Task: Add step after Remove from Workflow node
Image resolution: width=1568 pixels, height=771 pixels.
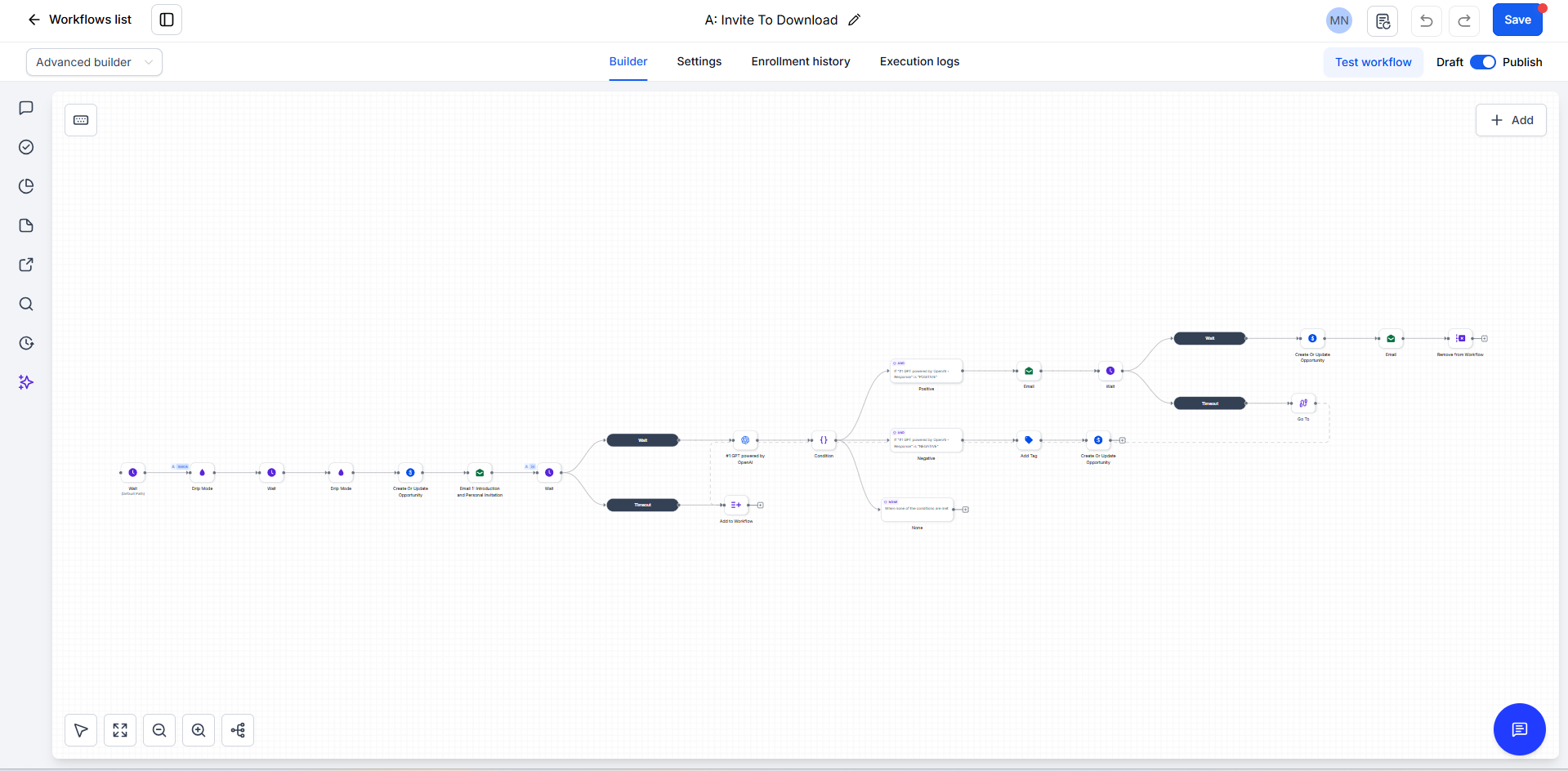Action: click(1485, 338)
